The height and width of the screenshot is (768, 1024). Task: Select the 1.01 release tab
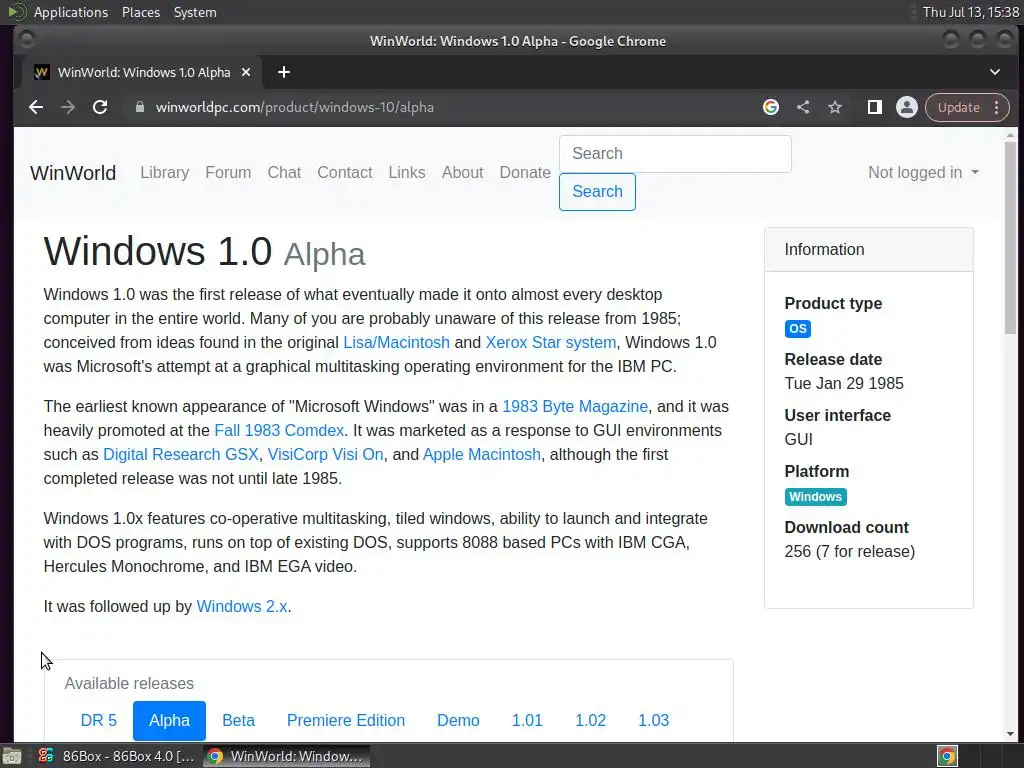[x=527, y=720]
